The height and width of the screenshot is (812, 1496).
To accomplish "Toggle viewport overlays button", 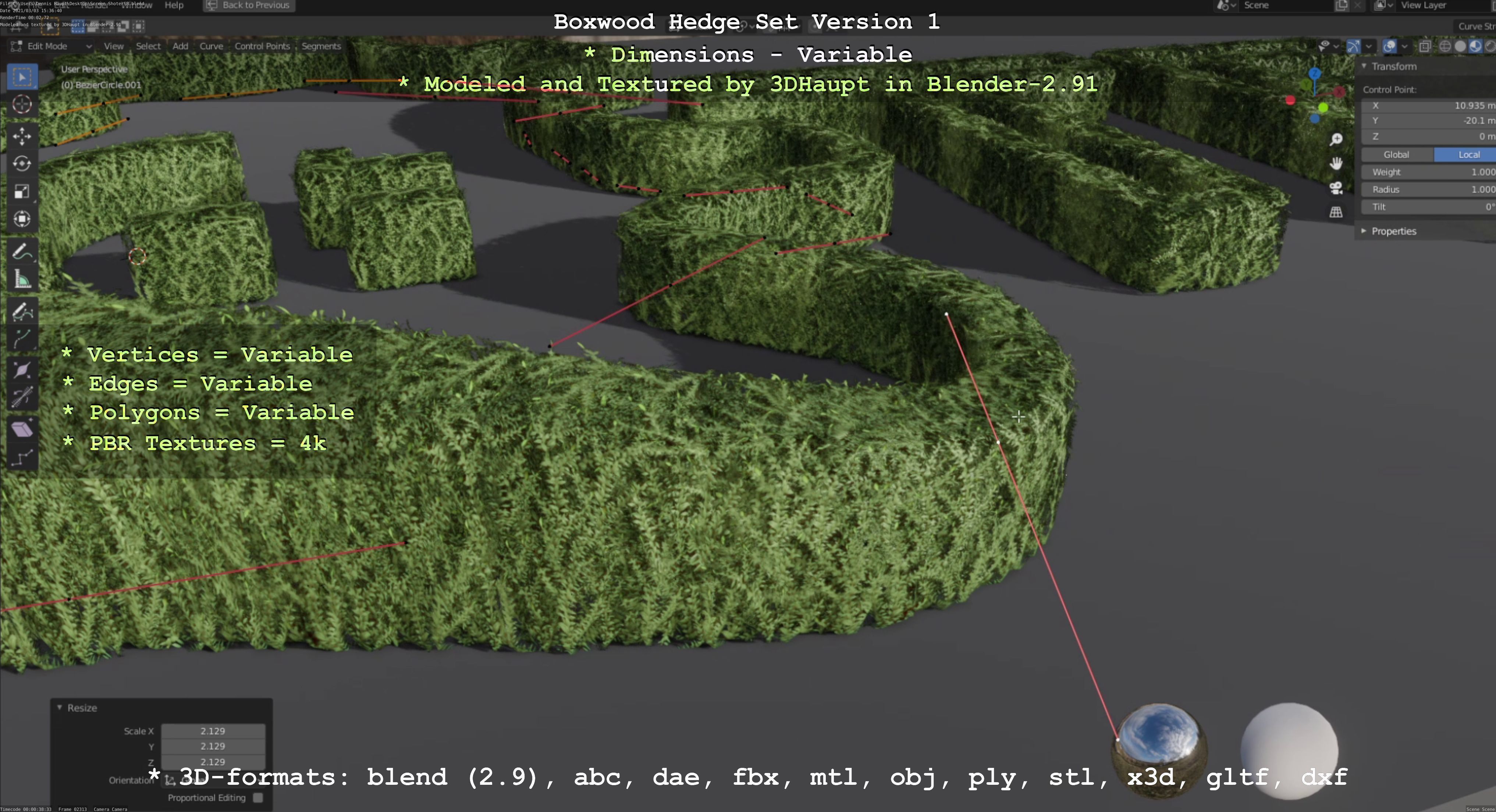I will click(1389, 46).
